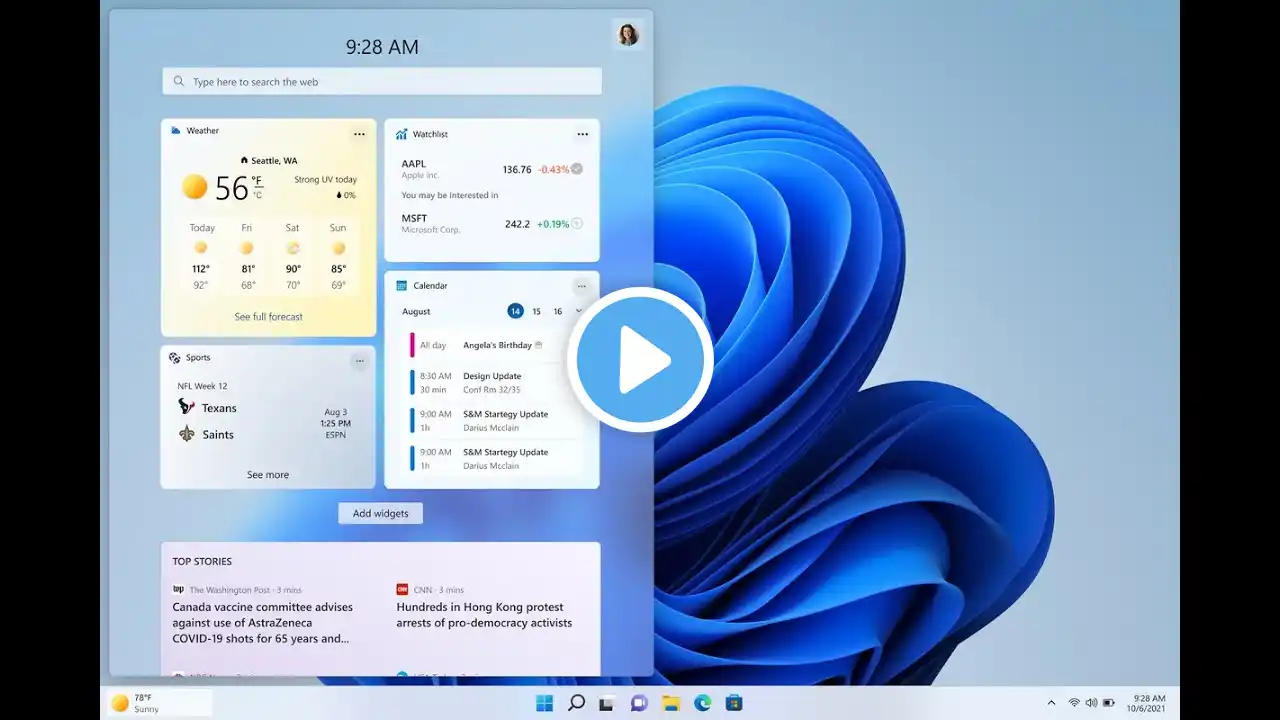This screenshot has width=1280, height=720.
Task: Open Weather widget more options menu
Action: 359,134
